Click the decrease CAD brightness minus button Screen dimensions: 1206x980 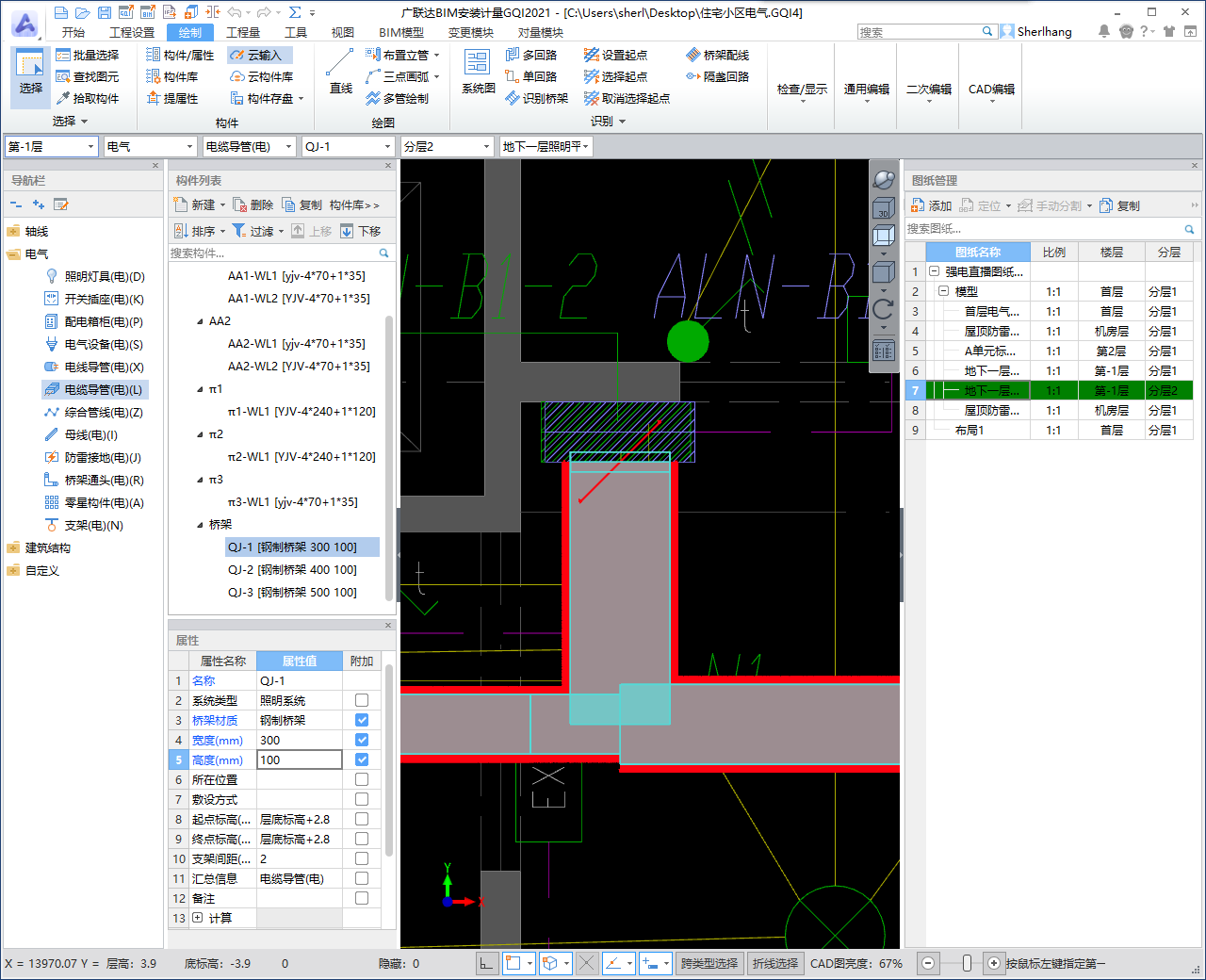[x=928, y=963]
